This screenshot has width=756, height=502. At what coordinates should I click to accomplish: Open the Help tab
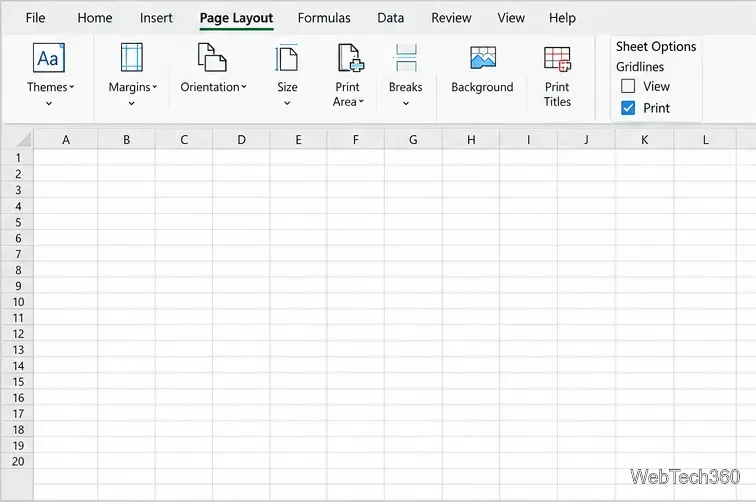click(x=562, y=18)
